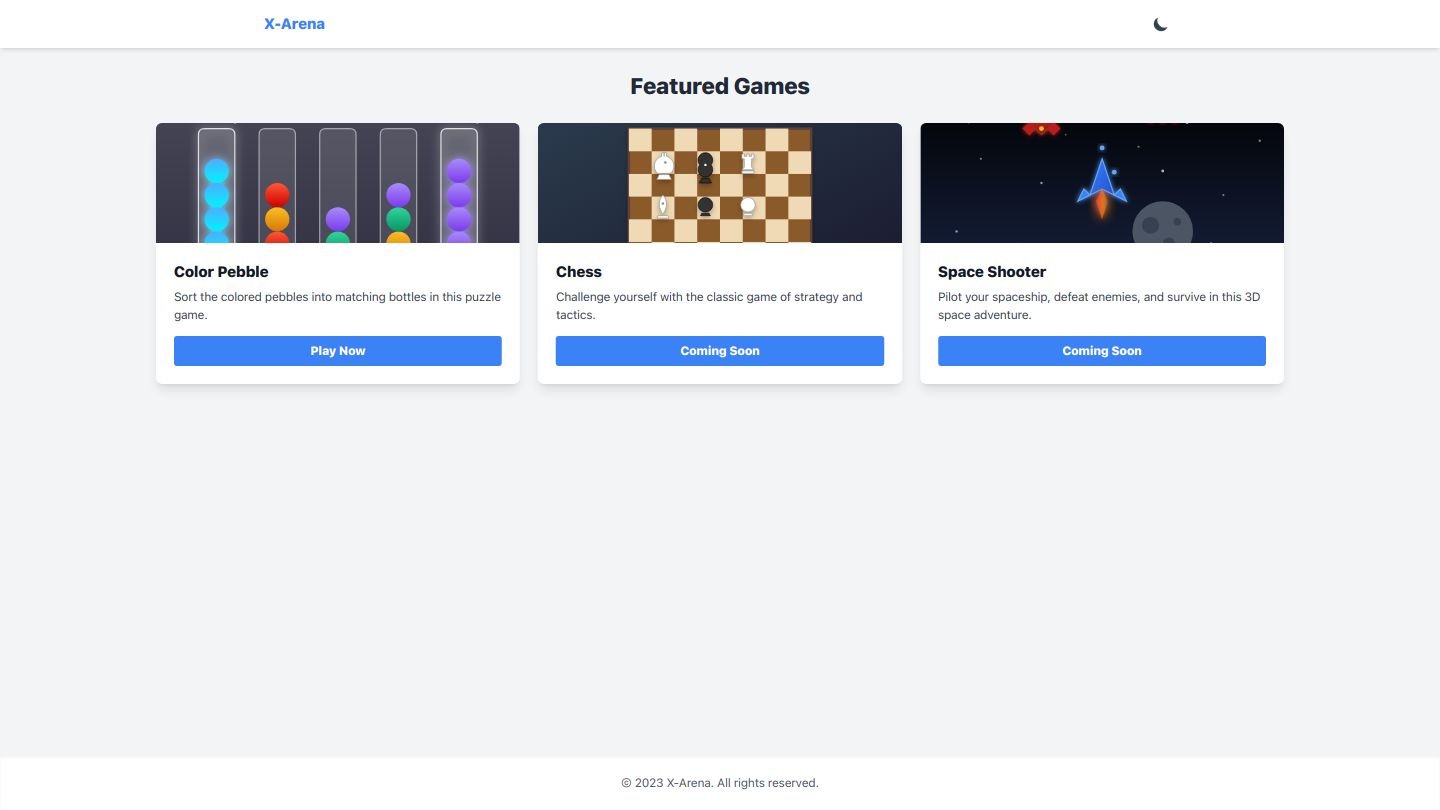Open the Color Pebble game title
1440x810 pixels.
221,272
